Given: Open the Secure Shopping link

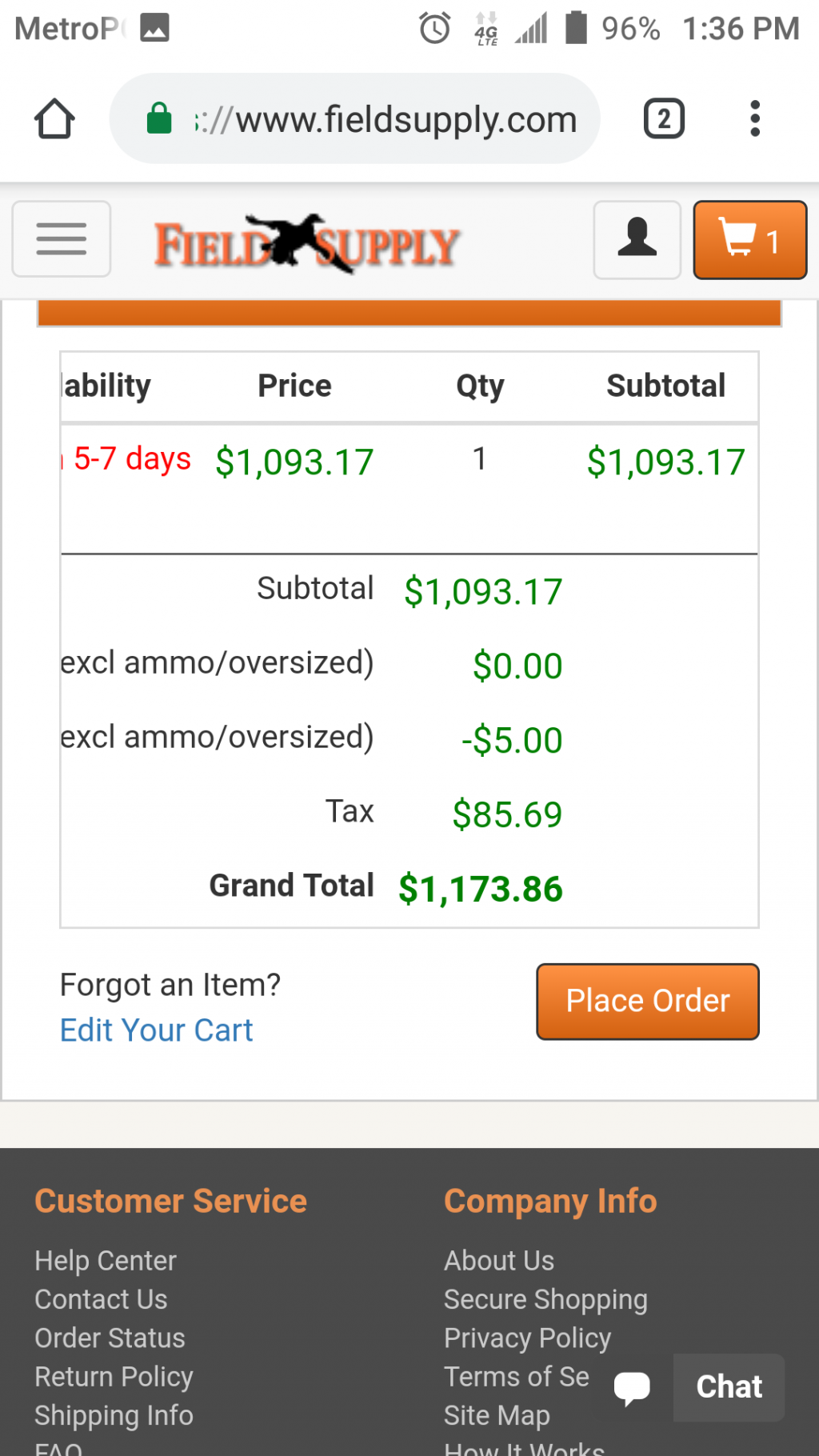Looking at the screenshot, I should click(x=545, y=1299).
